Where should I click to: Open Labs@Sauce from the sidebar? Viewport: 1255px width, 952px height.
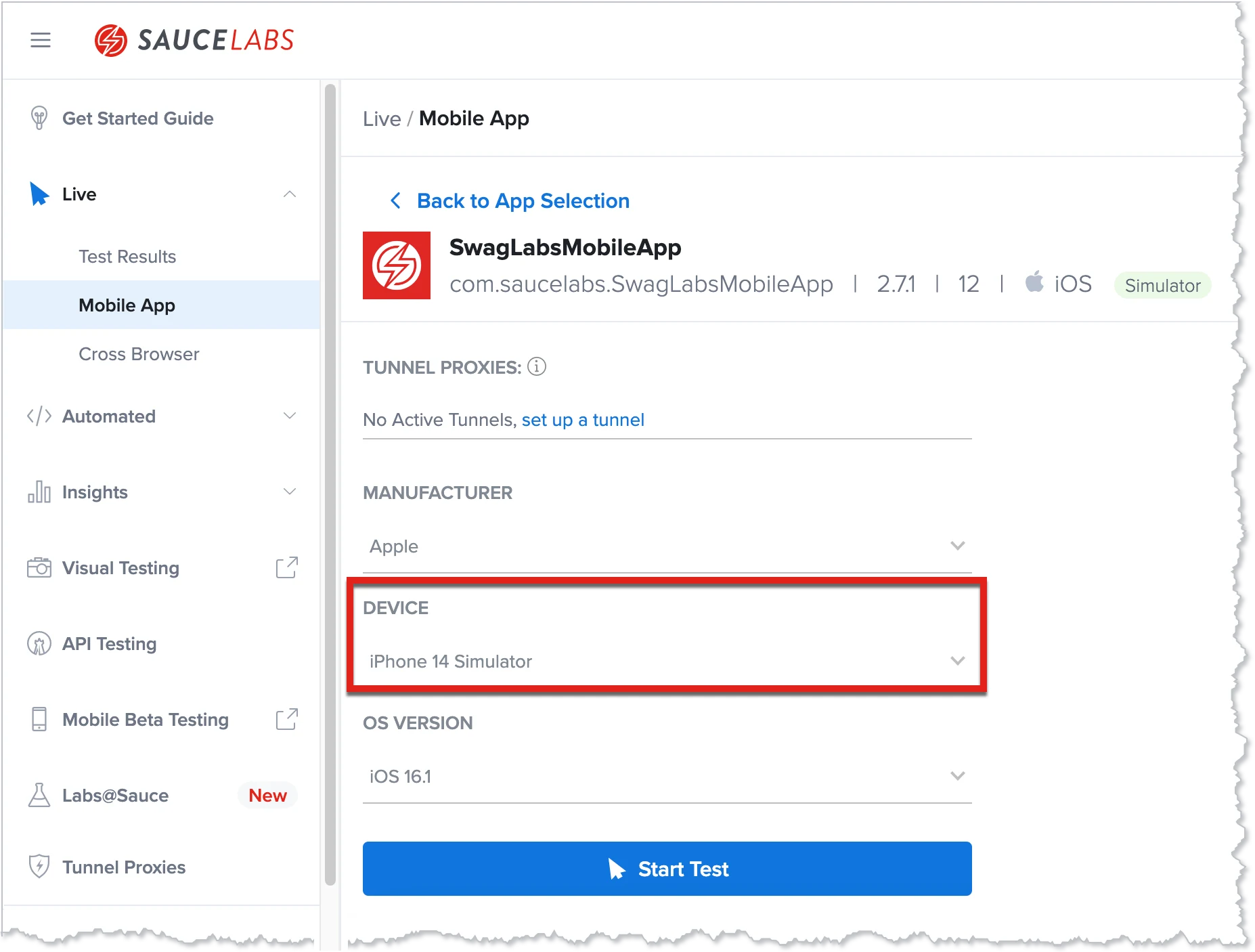pos(115,796)
